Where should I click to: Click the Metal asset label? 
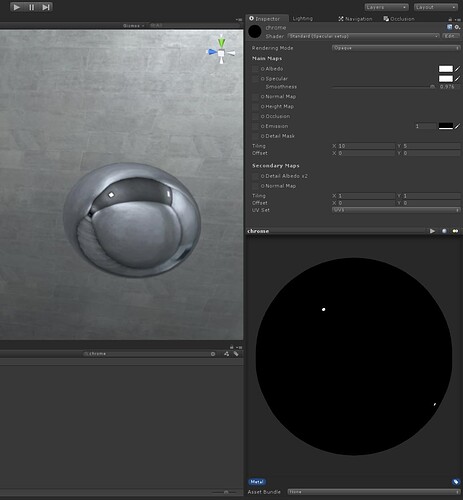[257, 482]
